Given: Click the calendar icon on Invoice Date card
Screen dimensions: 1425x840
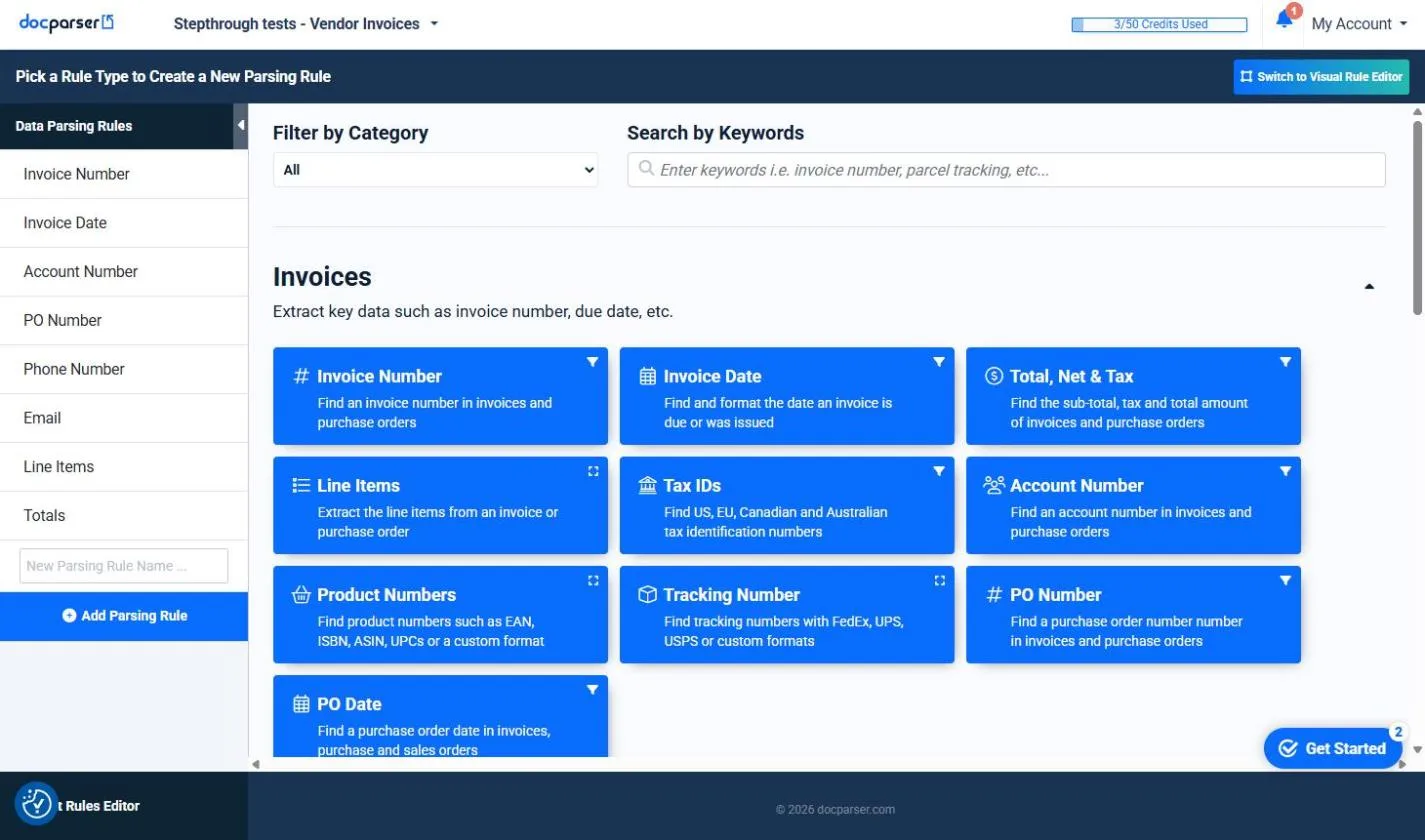Looking at the screenshot, I should (x=647, y=376).
